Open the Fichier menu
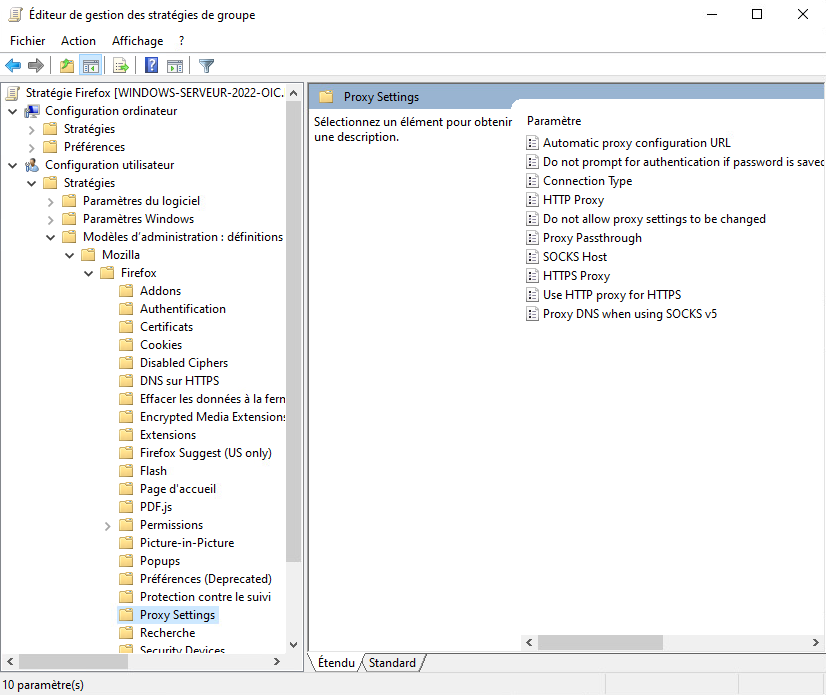Viewport: 826px width, 695px height. click(27, 41)
